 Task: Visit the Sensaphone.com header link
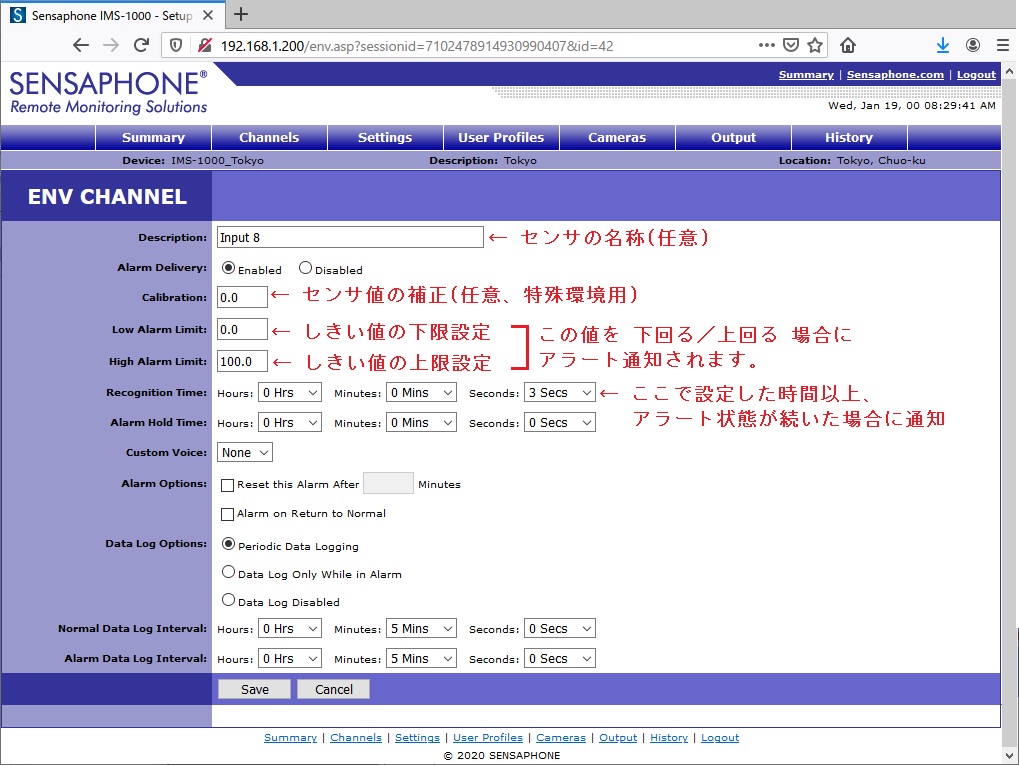[895, 75]
